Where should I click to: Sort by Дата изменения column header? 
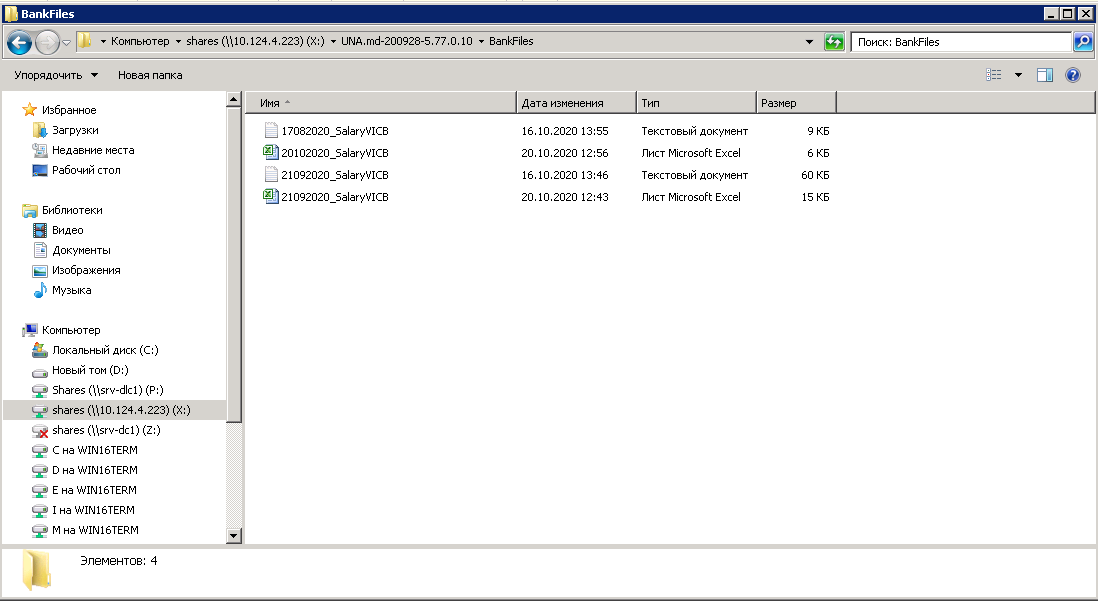tap(577, 103)
